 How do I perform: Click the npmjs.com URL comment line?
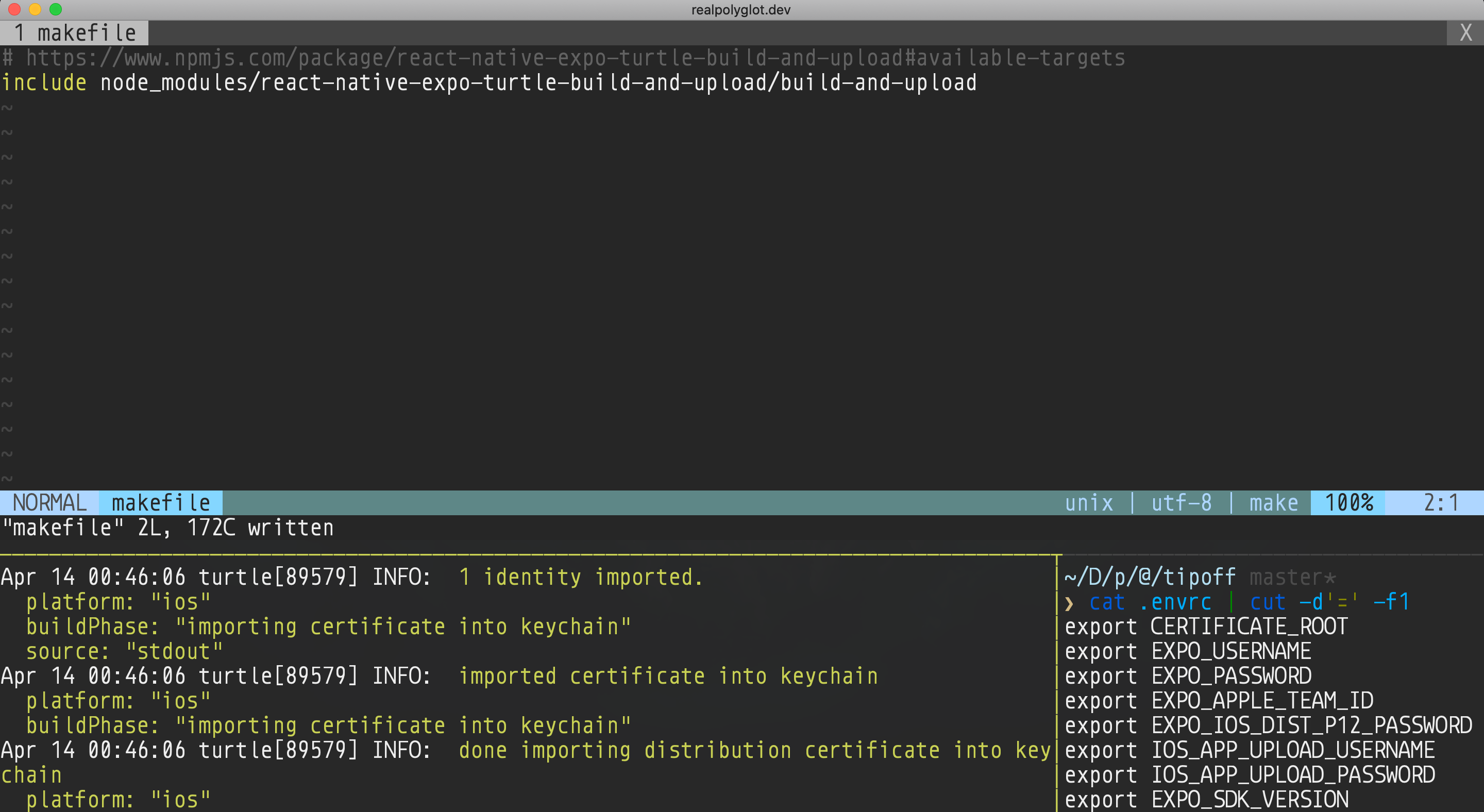point(563,58)
